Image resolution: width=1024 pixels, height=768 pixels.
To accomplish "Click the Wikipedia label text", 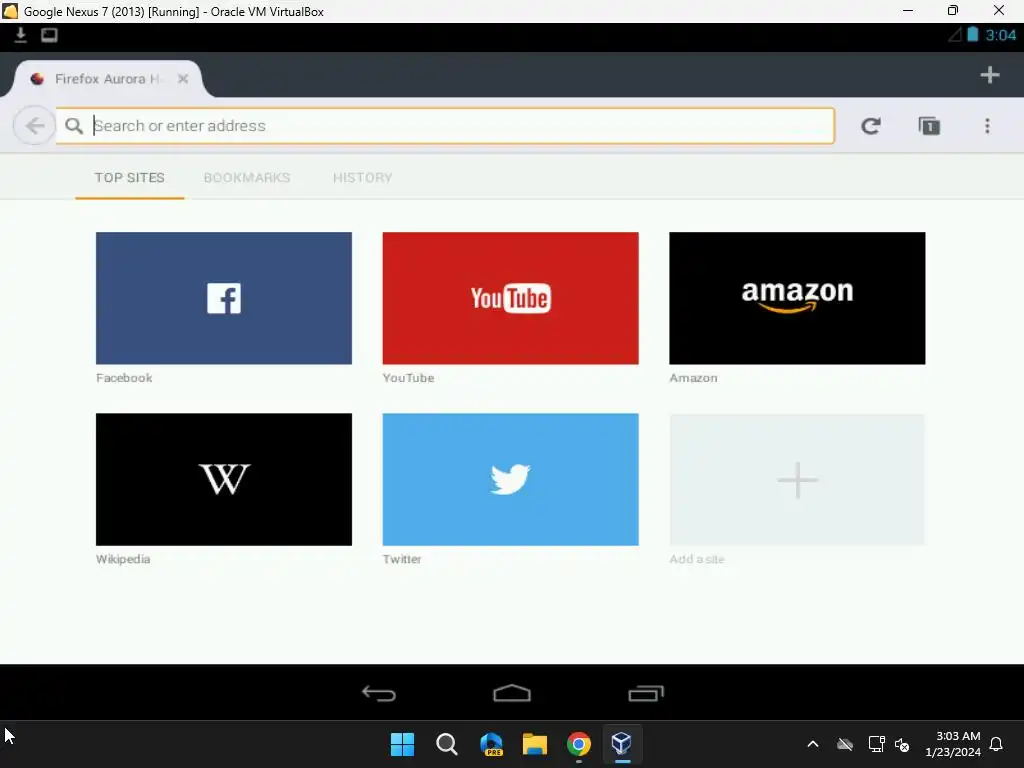I will [123, 559].
